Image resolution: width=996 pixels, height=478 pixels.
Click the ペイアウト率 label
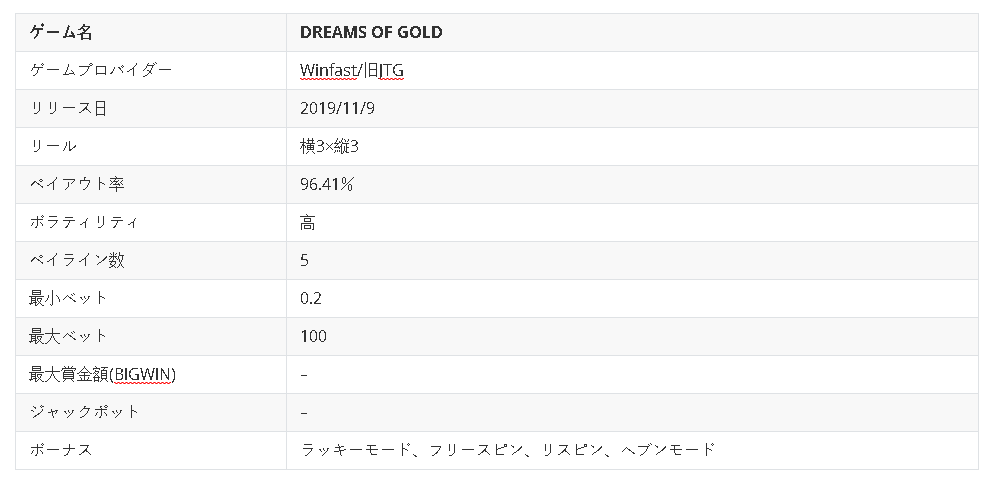pos(78,184)
